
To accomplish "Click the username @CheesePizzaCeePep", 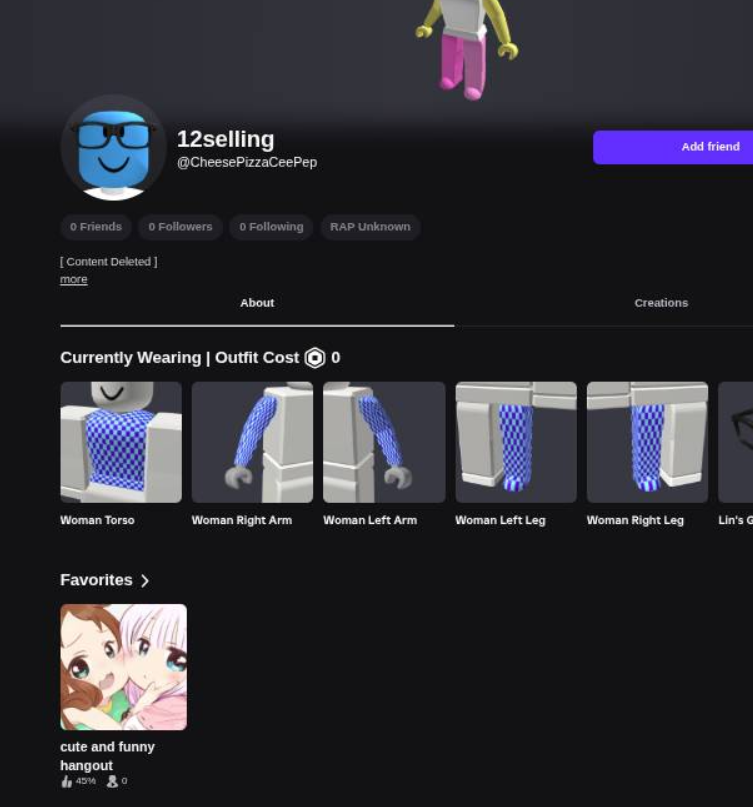I will (247, 162).
